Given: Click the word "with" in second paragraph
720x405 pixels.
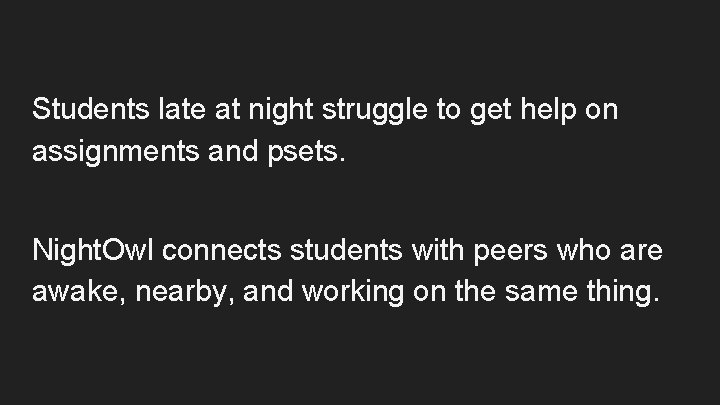Looking at the screenshot, I should (437, 250).
